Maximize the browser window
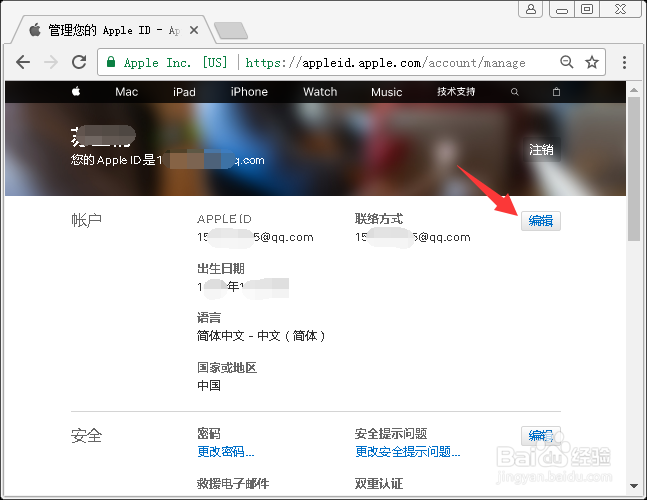Viewport: 647px width, 500px height. (586, 9)
